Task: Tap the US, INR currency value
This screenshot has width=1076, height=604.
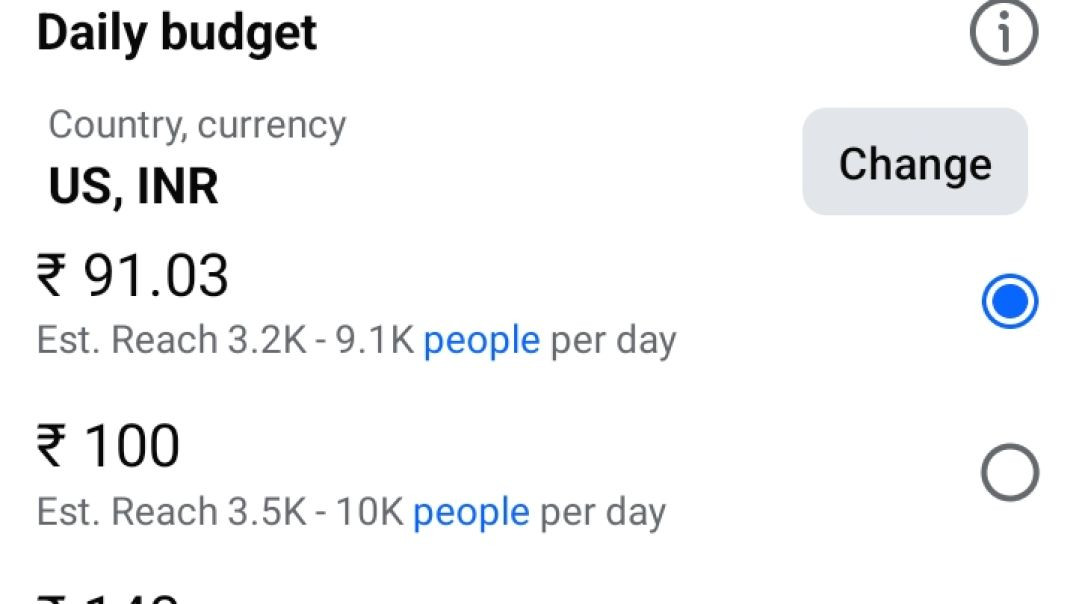Action: [133, 186]
